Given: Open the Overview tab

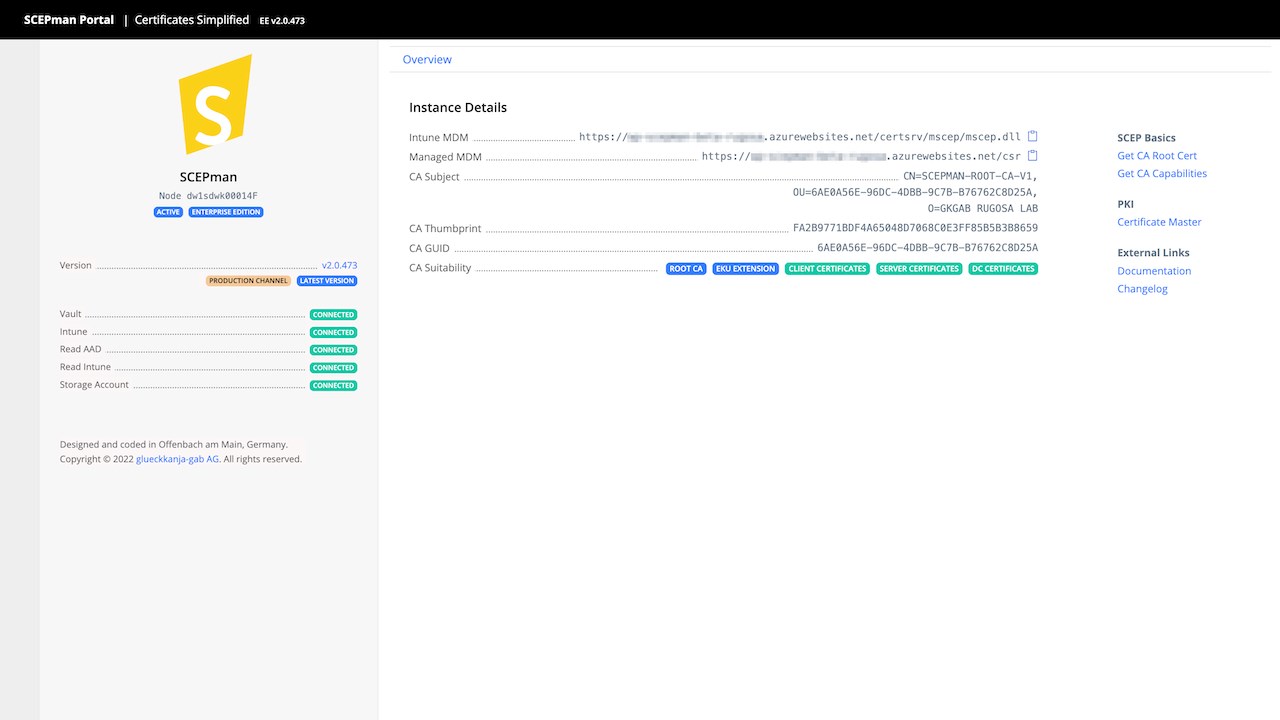Looking at the screenshot, I should click(x=427, y=60).
